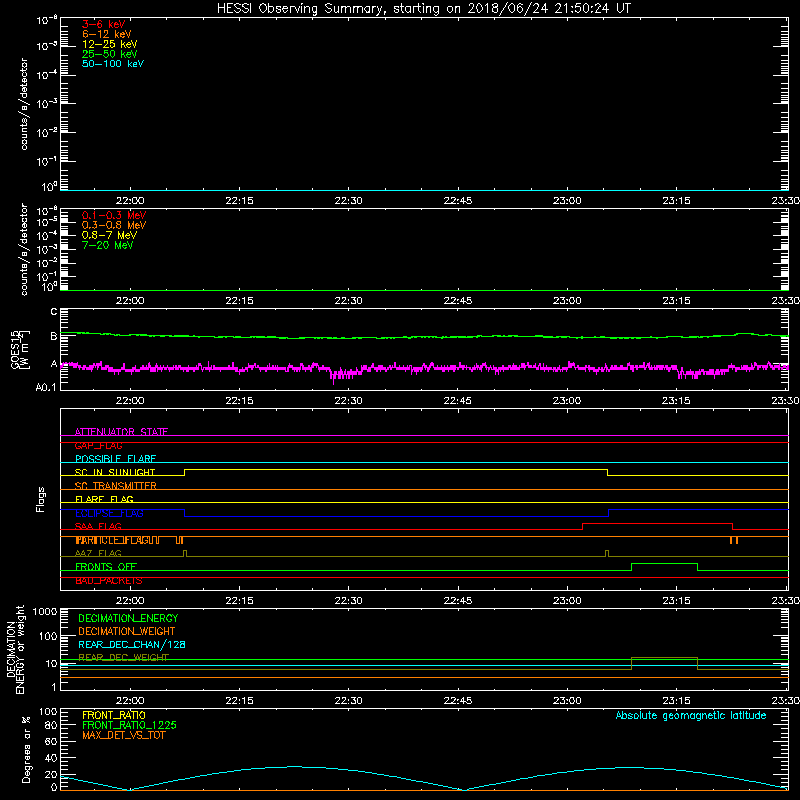The image size is (800, 800).
Task: Click the raised green FRONTS_OFF step segment
Action: [664, 564]
